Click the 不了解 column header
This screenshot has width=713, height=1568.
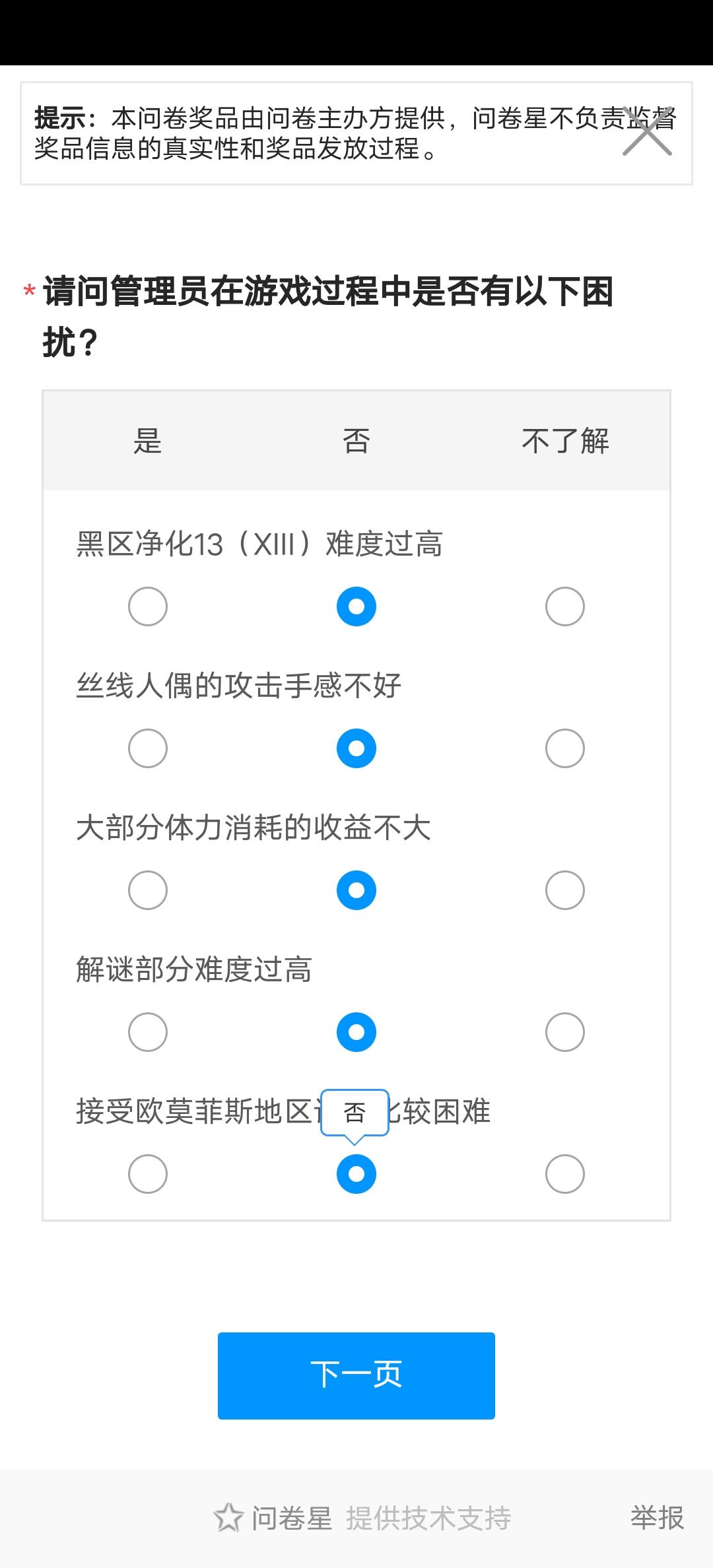coord(565,441)
